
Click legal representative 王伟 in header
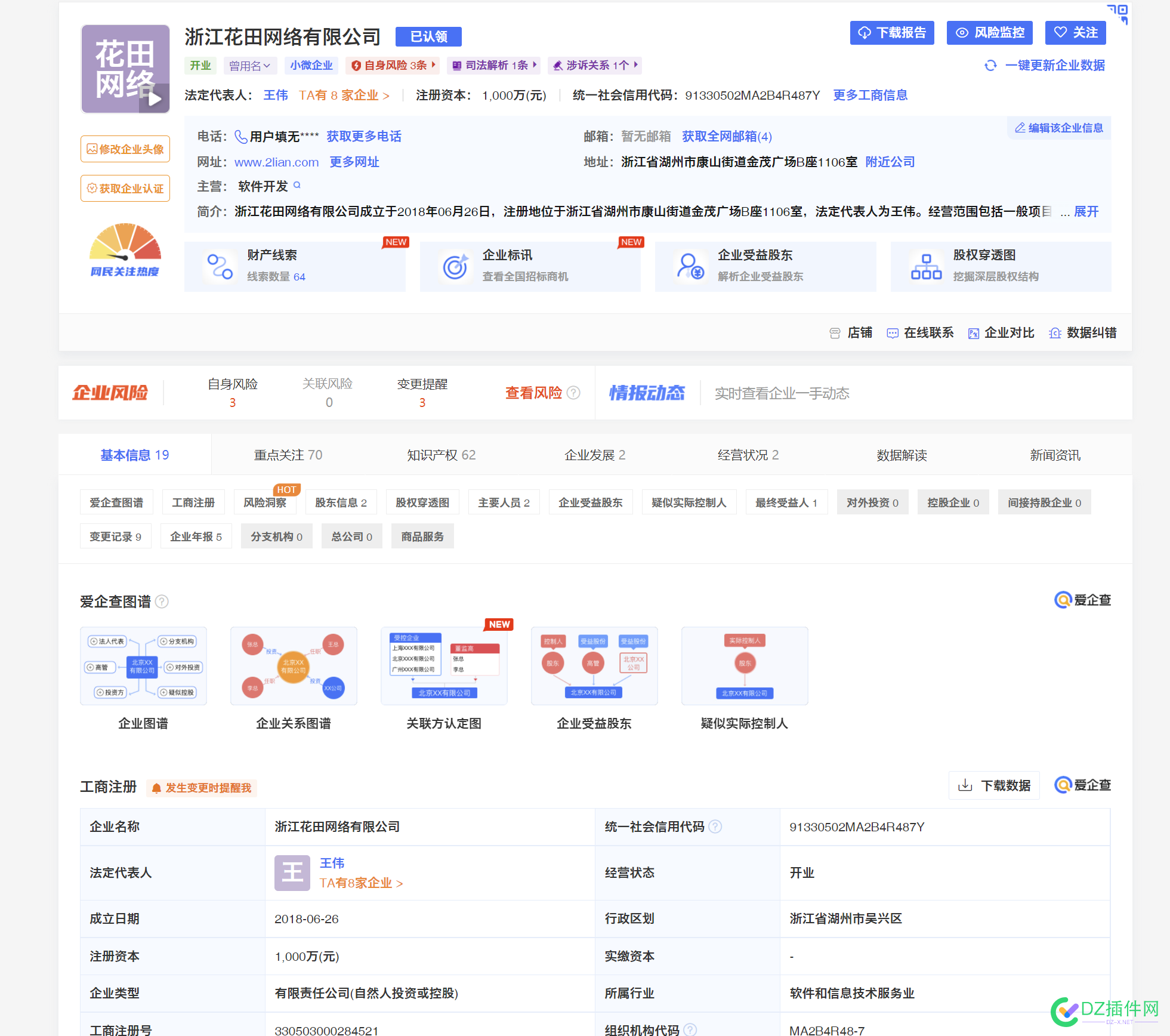(276, 95)
